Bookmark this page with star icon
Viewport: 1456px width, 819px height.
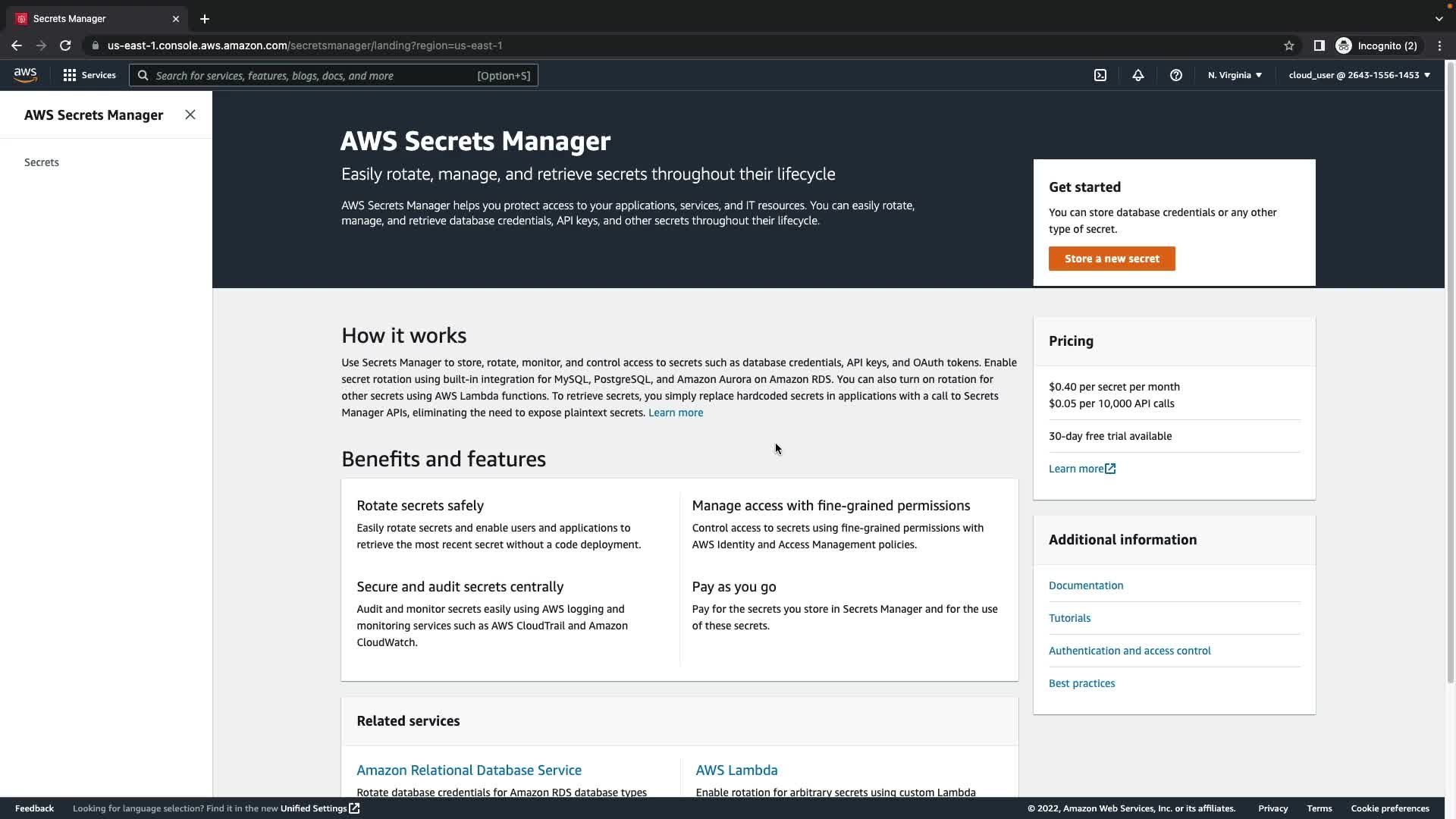[1289, 45]
